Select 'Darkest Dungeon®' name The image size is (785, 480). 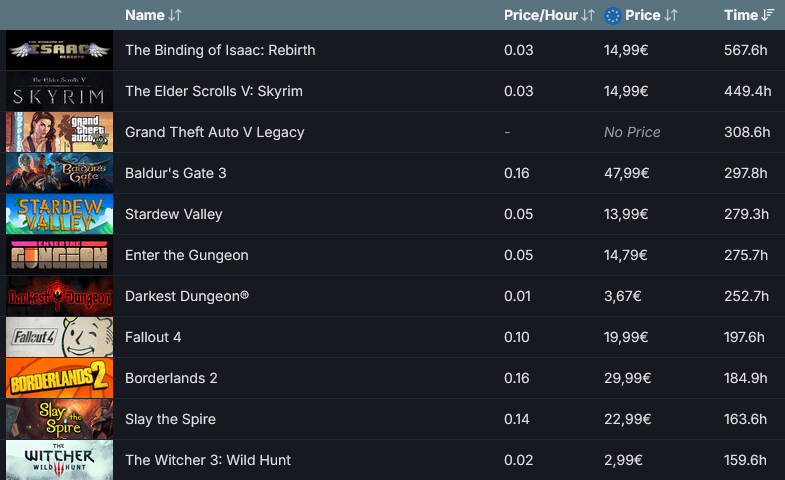[x=187, y=296]
